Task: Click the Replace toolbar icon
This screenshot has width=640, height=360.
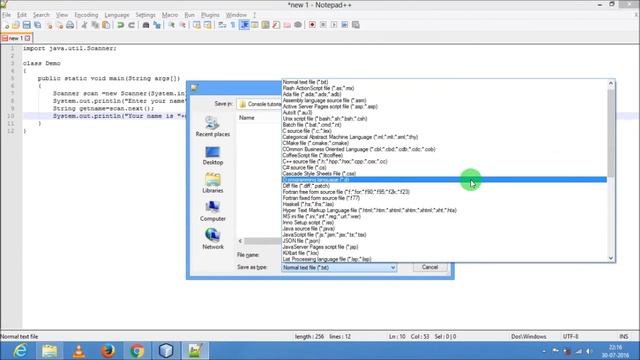Action: point(157,25)
